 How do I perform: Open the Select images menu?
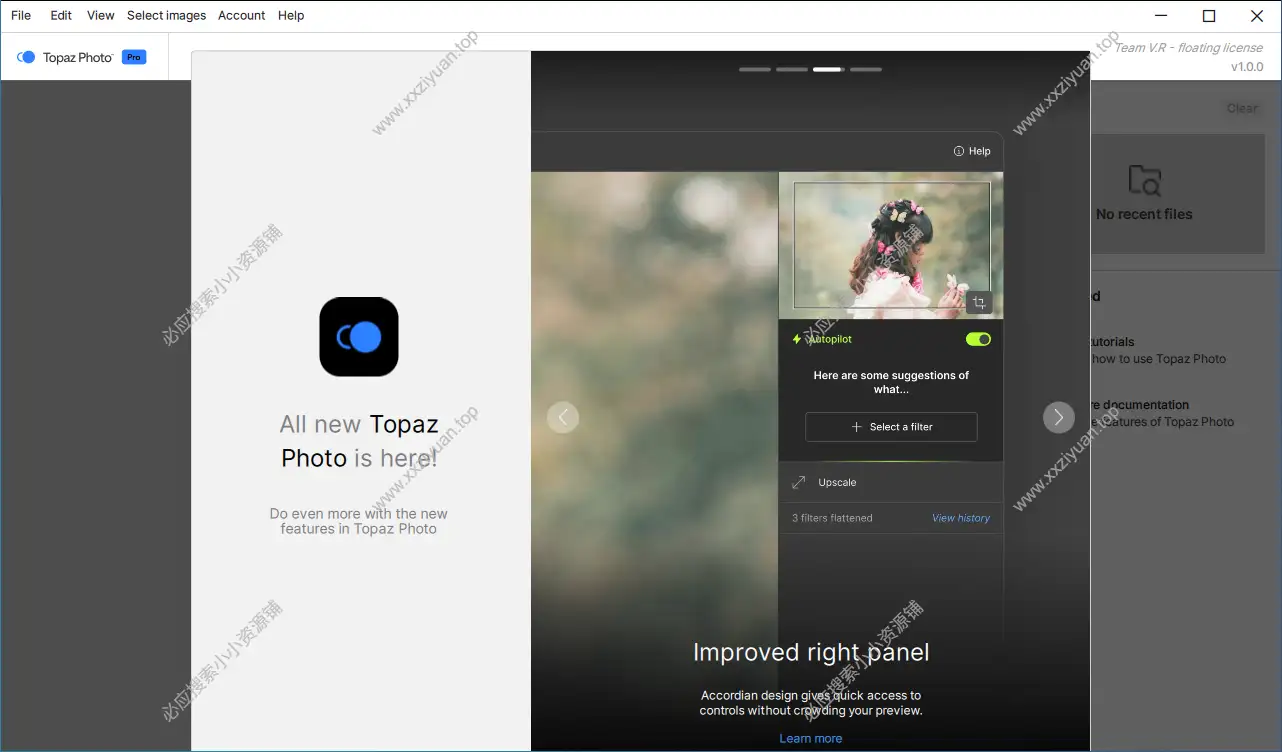tap(166, 15)
